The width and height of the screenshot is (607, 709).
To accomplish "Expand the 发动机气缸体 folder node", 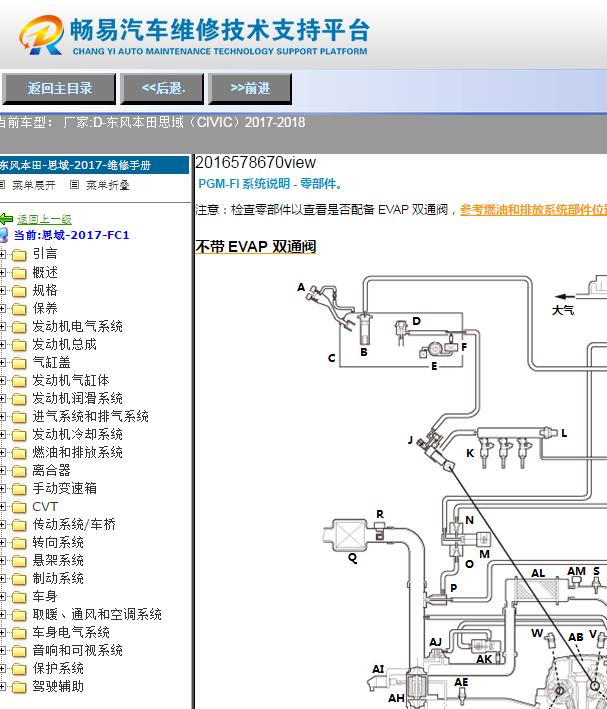I will [x=3, y=381].
